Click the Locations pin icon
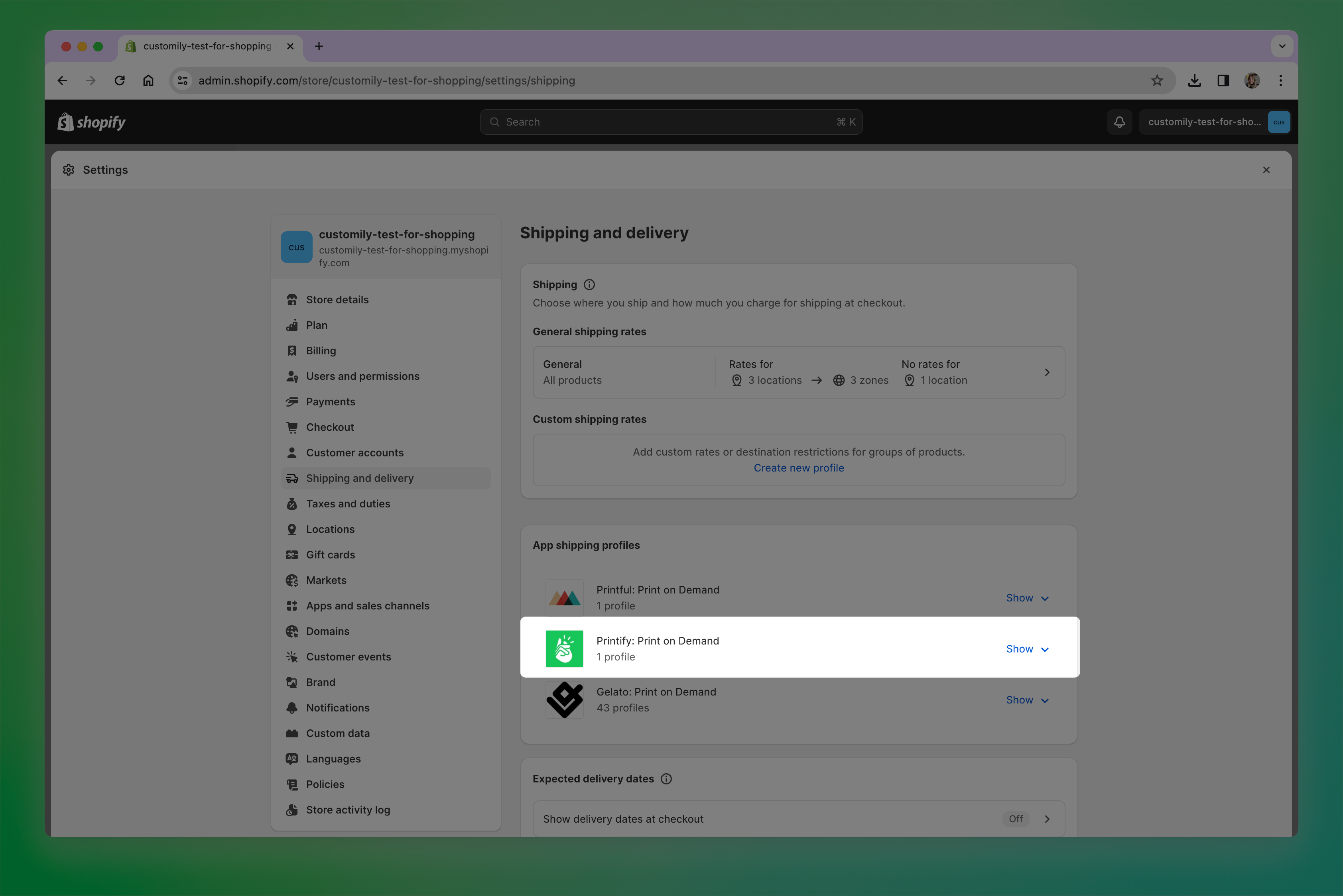This screenshot has width=1343, height=896. pos(292,529)
